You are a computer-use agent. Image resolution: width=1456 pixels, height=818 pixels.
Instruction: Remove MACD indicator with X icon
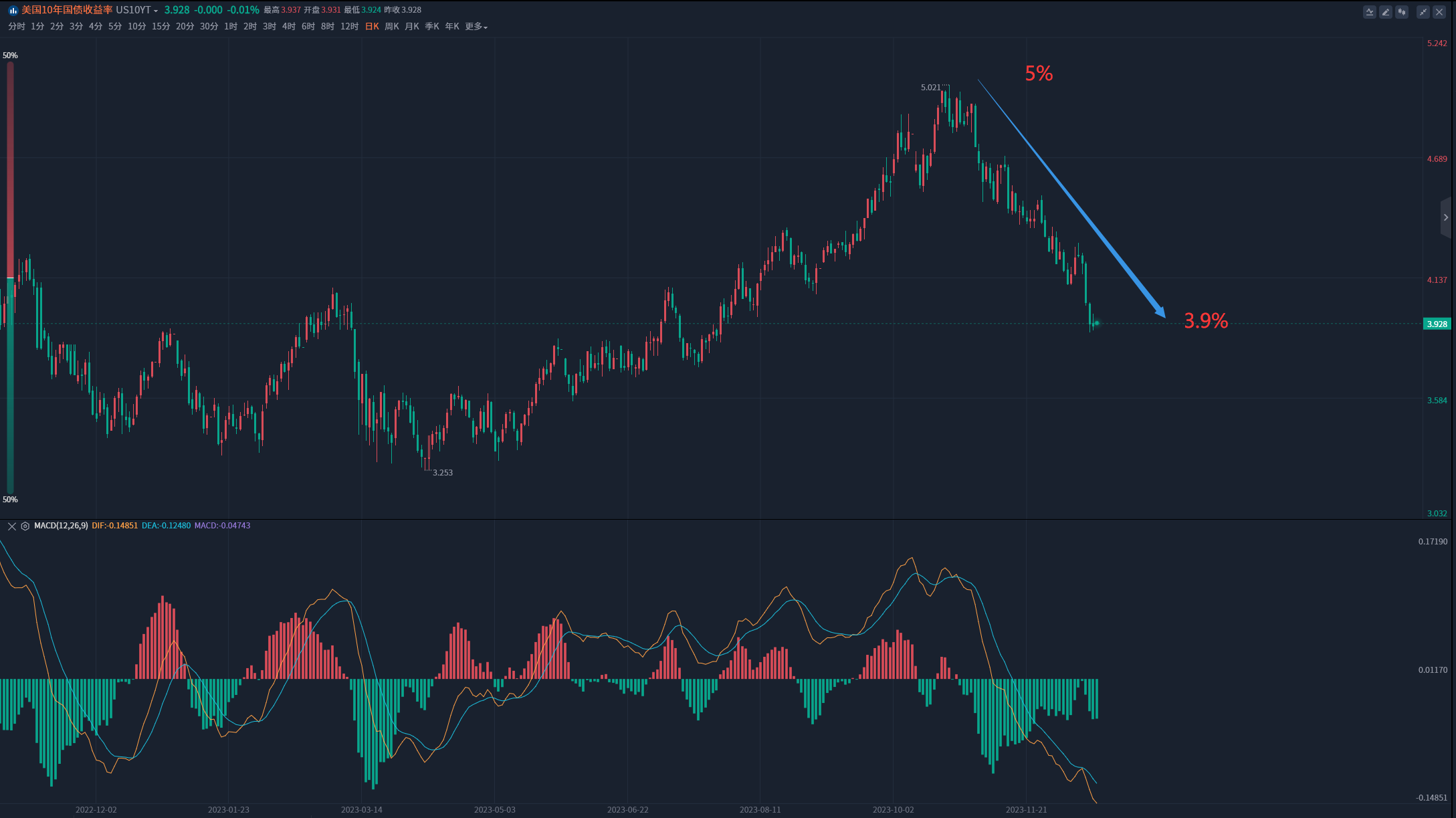(x=12, y=526)
